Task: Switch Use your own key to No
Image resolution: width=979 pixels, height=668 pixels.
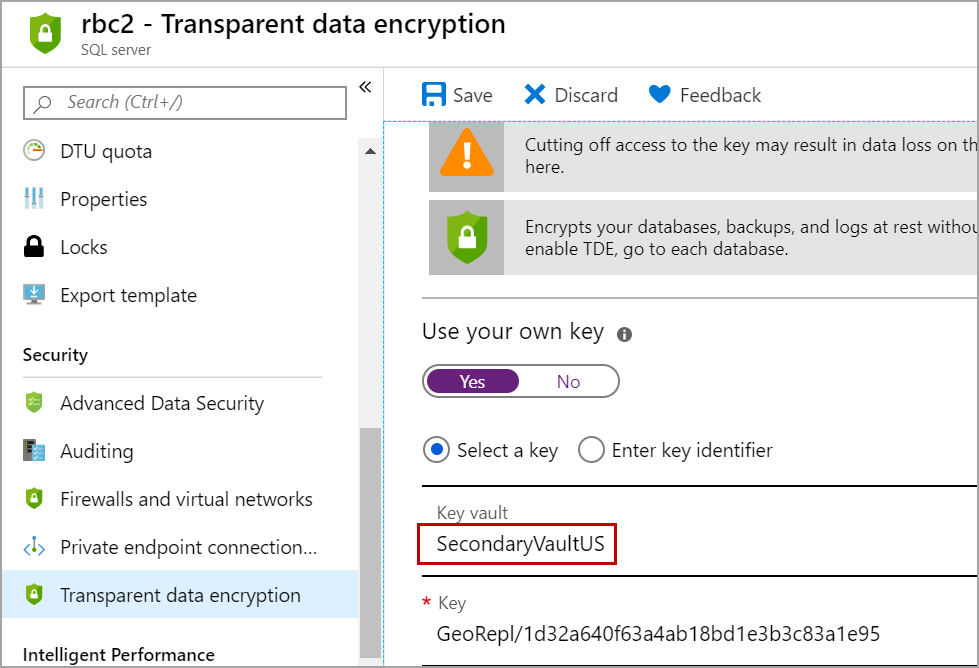Action: tap(568, 381)
